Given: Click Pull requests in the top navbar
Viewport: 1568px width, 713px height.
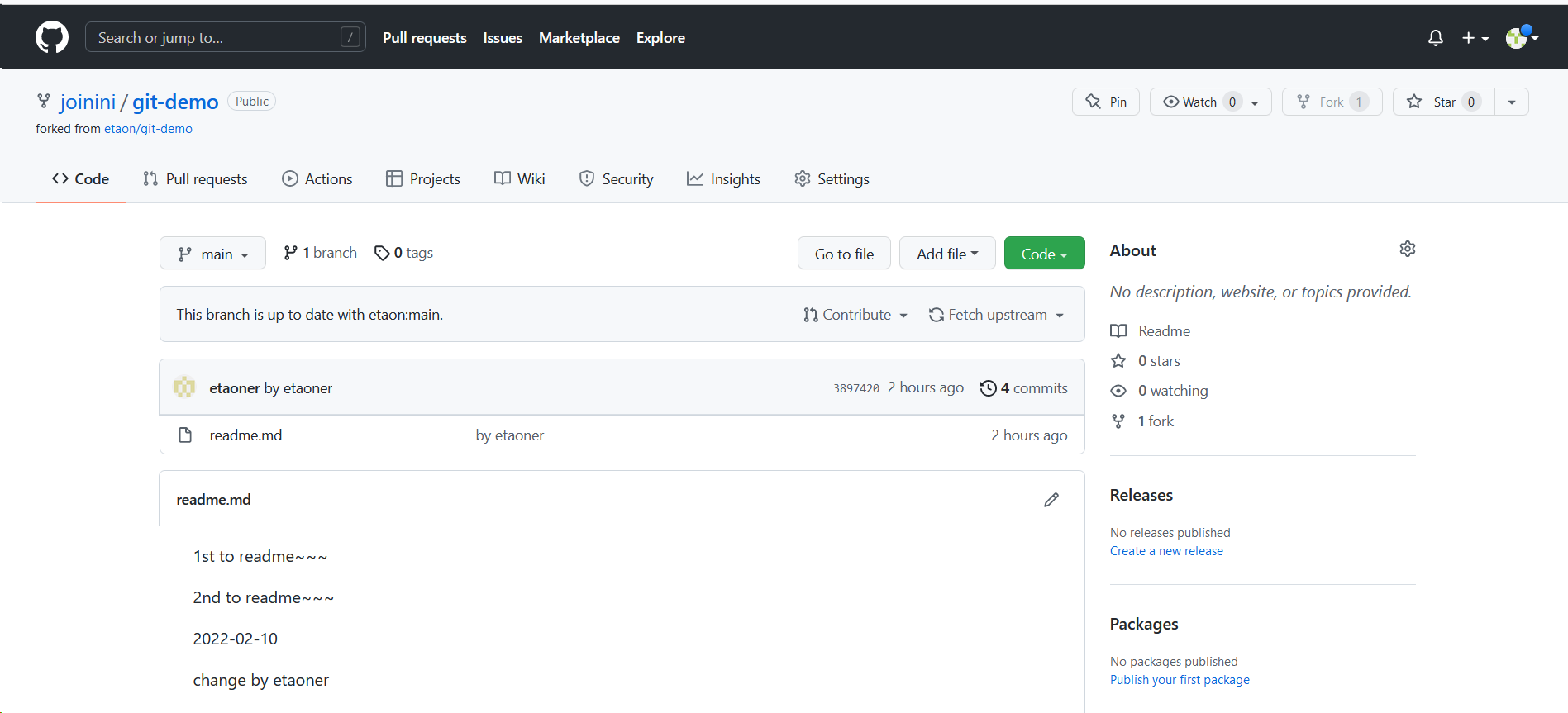Looking at the screenshot, I should pyautogui.click(x=425, y=38).
